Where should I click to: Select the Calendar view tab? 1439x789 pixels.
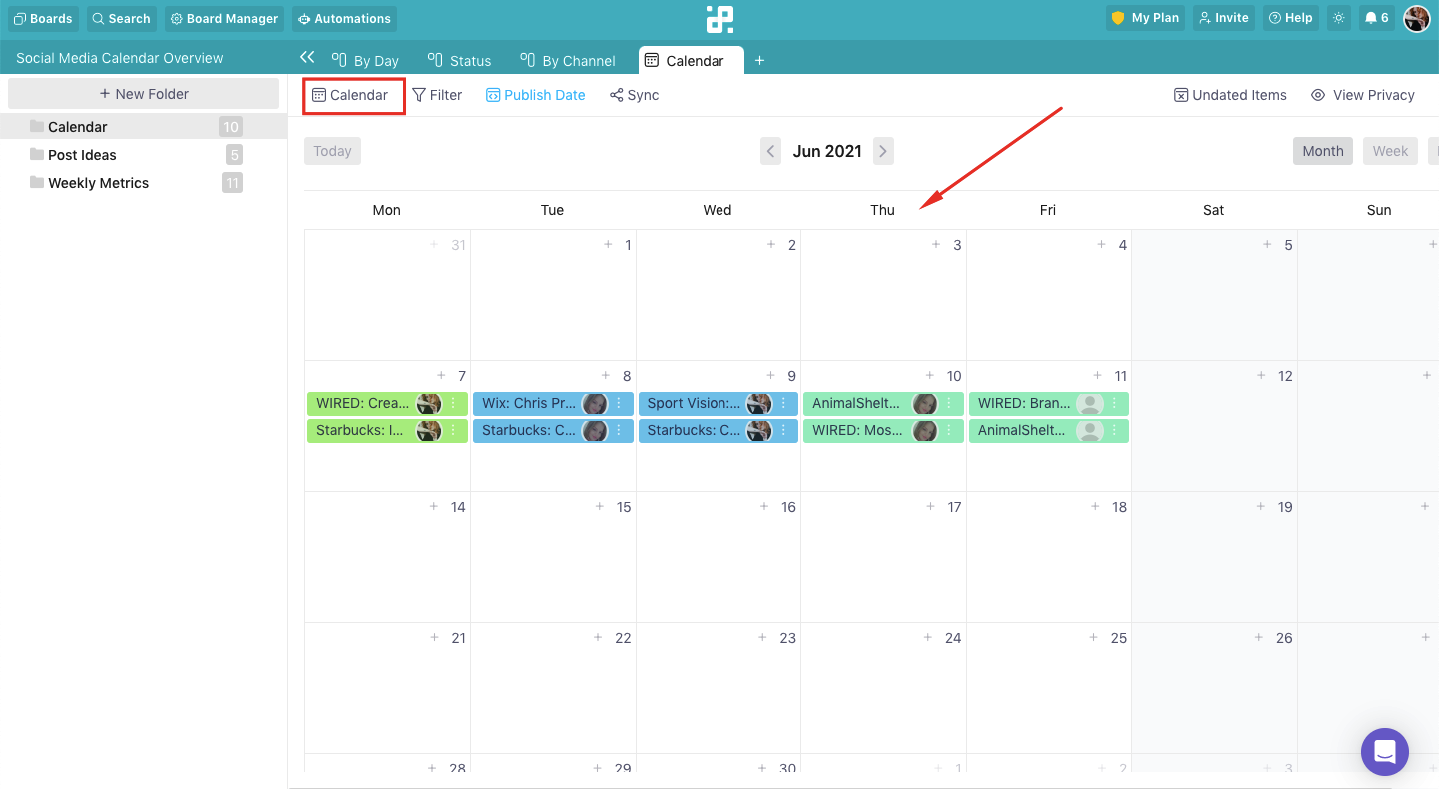coord(691,61)
